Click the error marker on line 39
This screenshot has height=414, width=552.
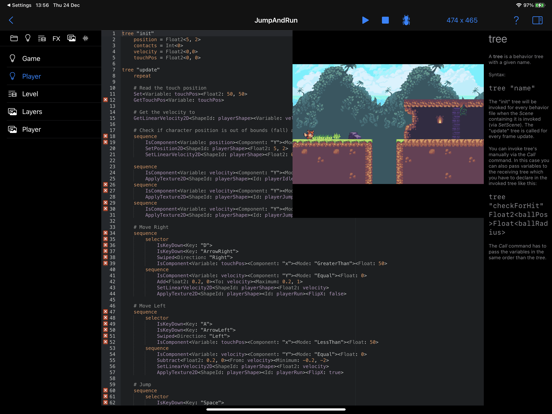tap(105, 263)
